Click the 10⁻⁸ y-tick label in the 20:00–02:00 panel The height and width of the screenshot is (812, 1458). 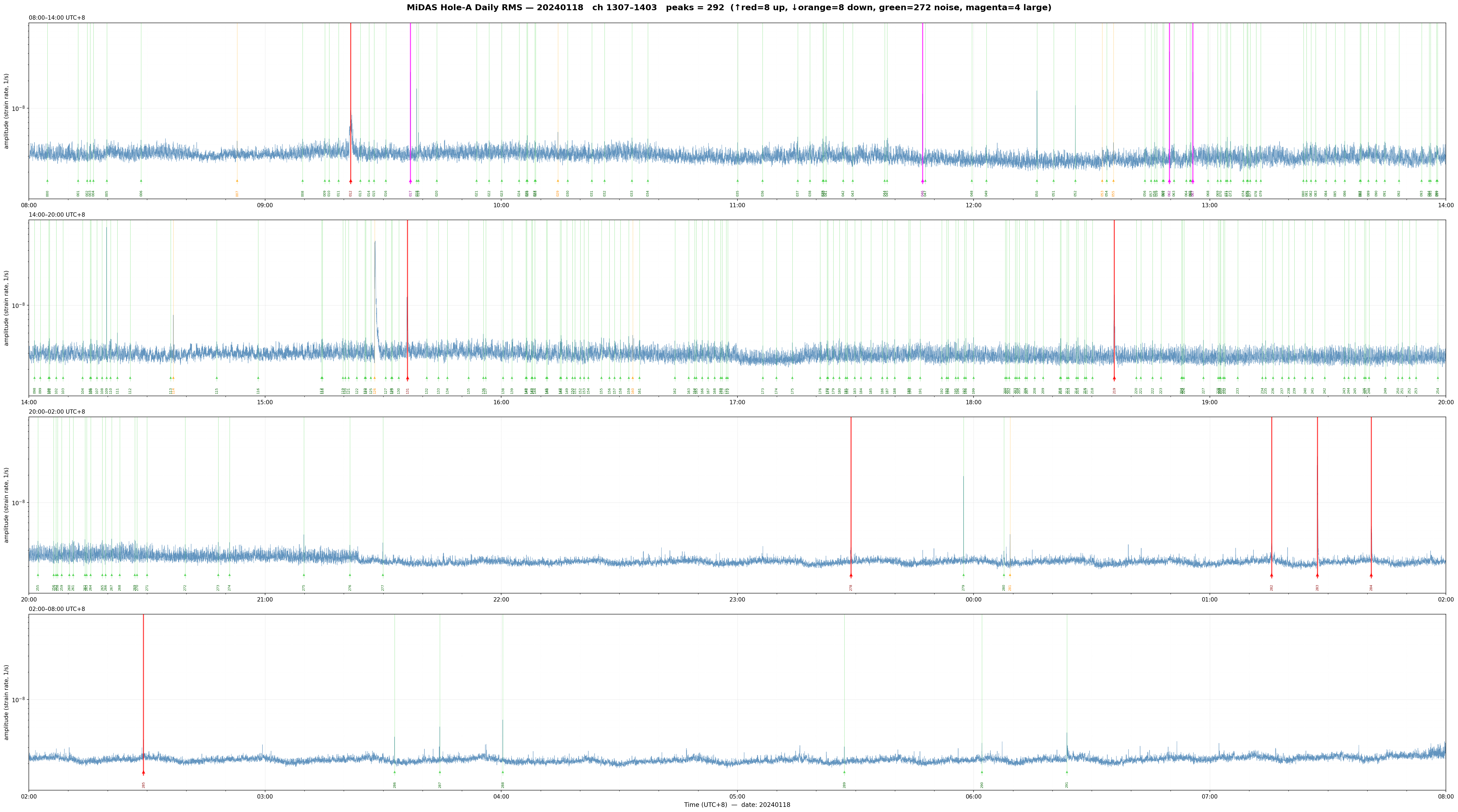click(19, 502)
